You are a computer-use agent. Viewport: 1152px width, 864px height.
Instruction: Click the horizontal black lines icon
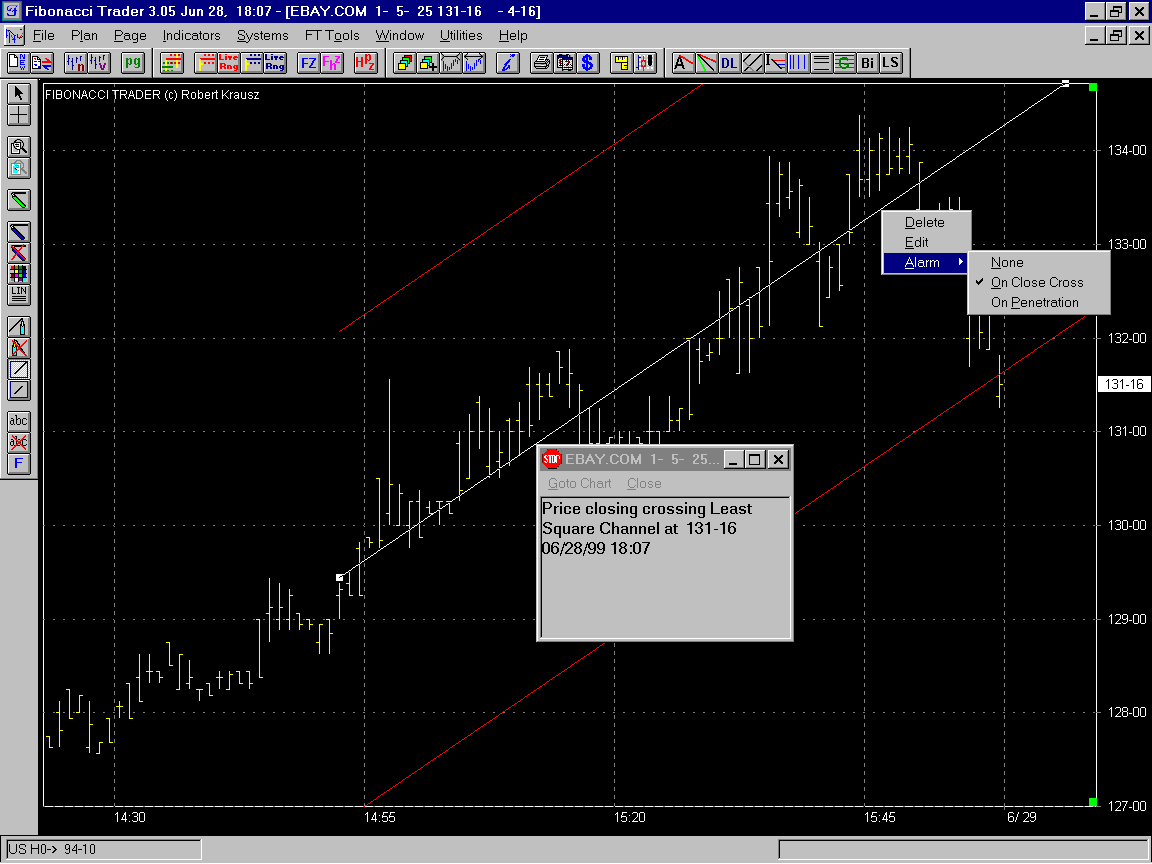point(821,63)
